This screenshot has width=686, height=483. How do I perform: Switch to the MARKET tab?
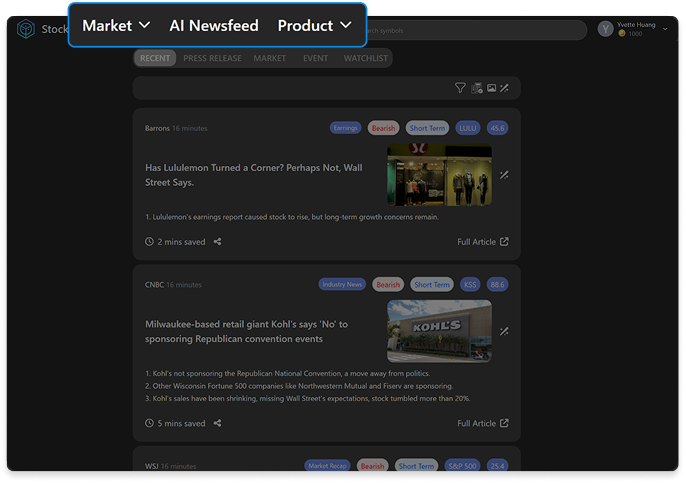click(x=270, y=58)
